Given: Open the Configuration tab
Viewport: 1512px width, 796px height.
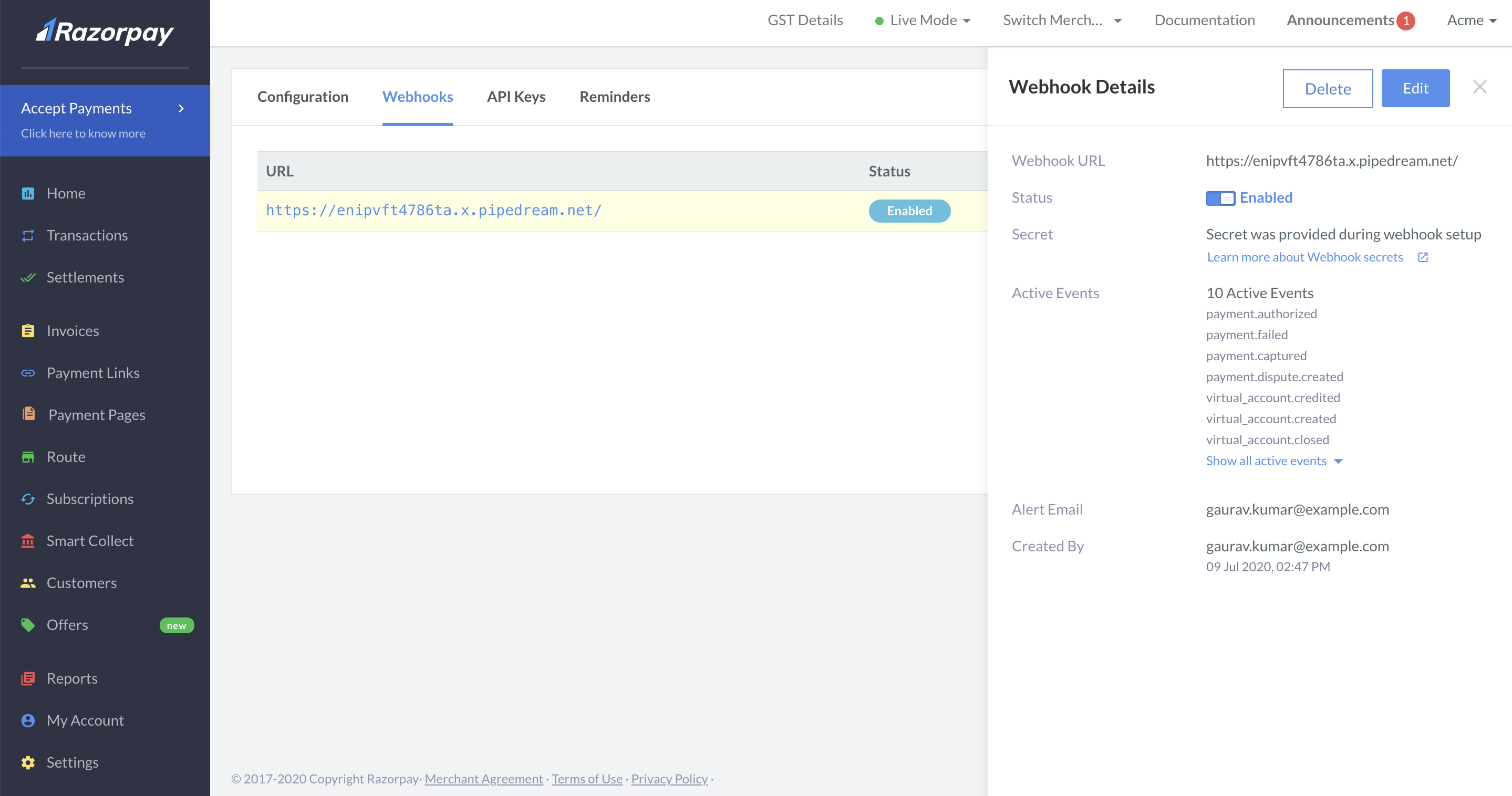Looking at the screenshot, I should coord(303,96).
